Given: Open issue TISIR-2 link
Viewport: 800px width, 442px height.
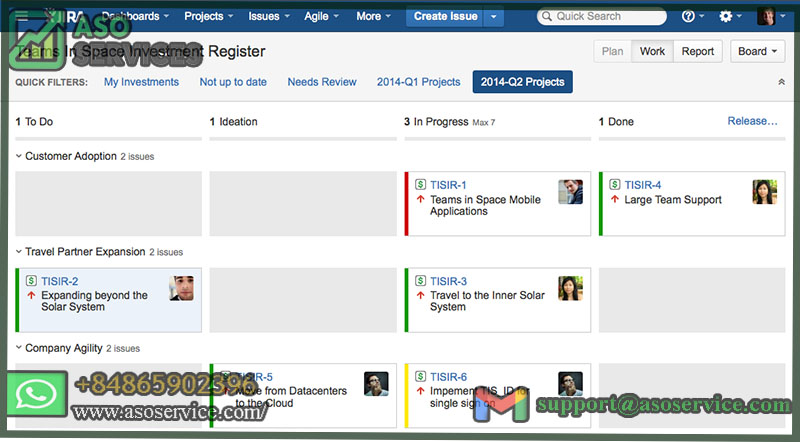Looking at the screenshot, I should coord(60,281).
